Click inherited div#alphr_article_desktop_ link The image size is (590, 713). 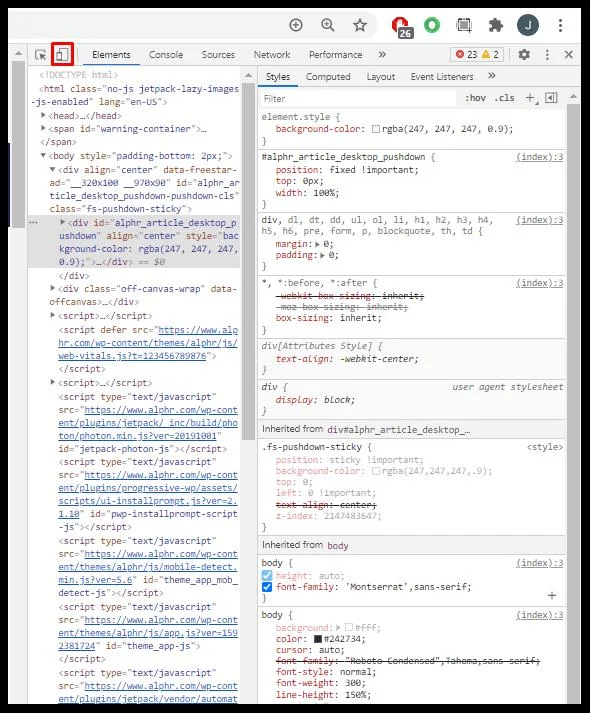click(x=398, y=430)
